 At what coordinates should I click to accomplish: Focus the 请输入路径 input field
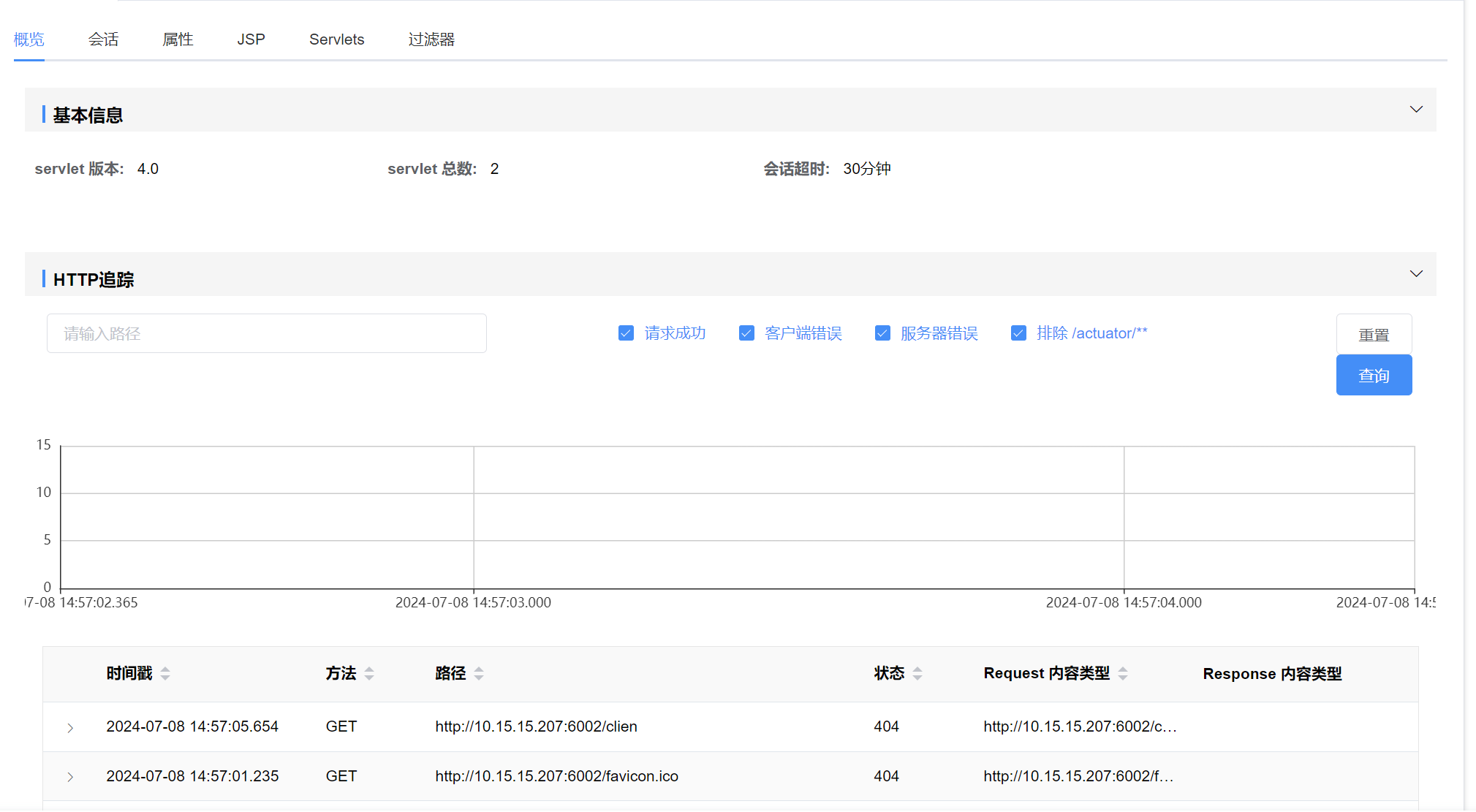pyautogui.click(x=267, y=333)
